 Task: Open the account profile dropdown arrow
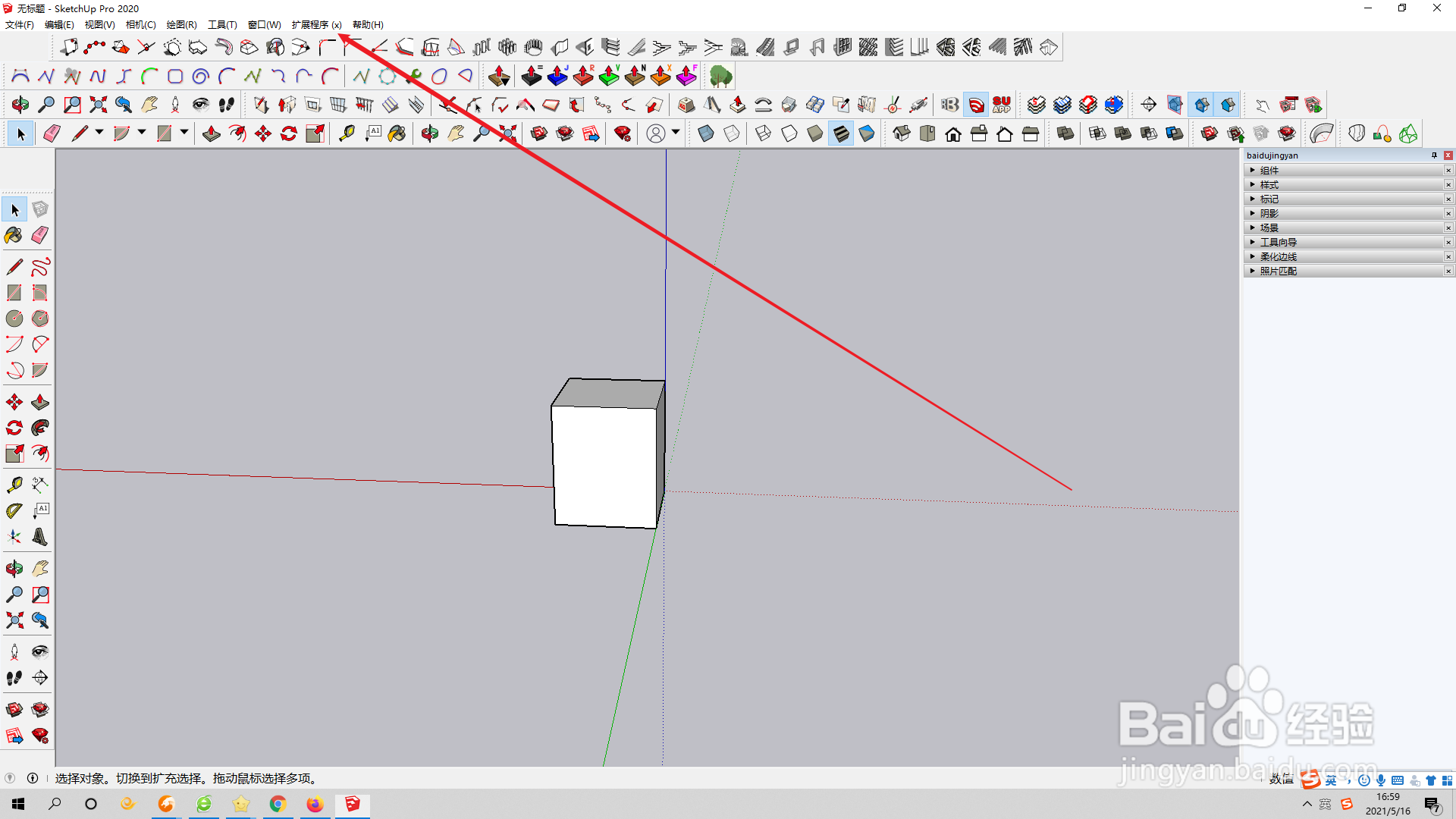click(x=676, y=133)
